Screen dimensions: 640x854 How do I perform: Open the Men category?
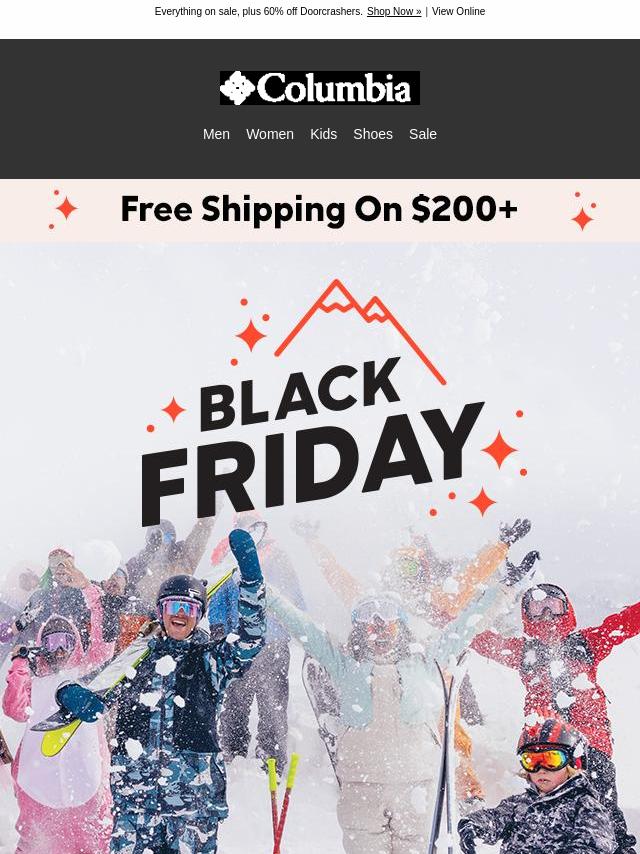[x=216, y=134]
